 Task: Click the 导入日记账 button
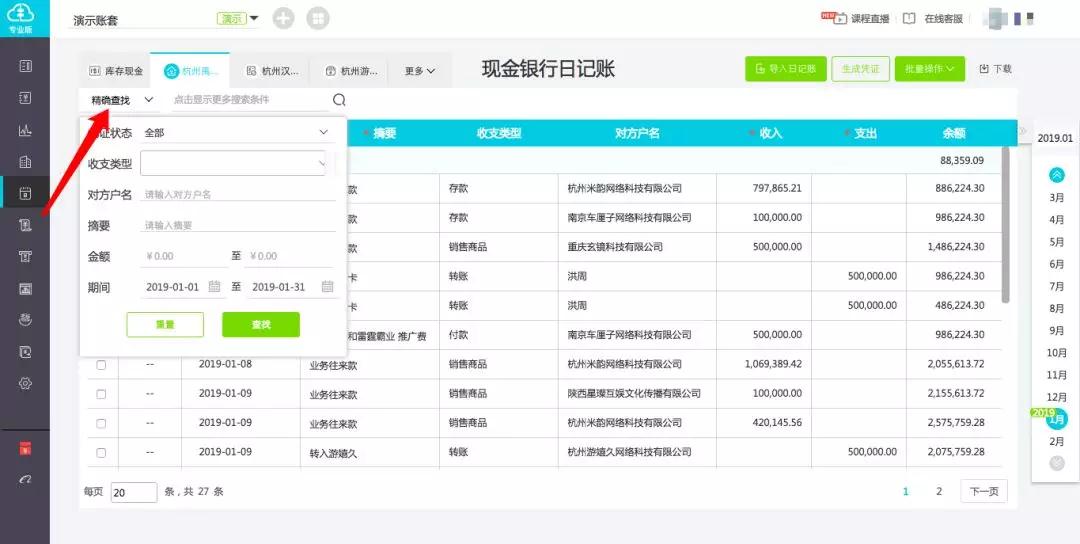pos(785,69)
